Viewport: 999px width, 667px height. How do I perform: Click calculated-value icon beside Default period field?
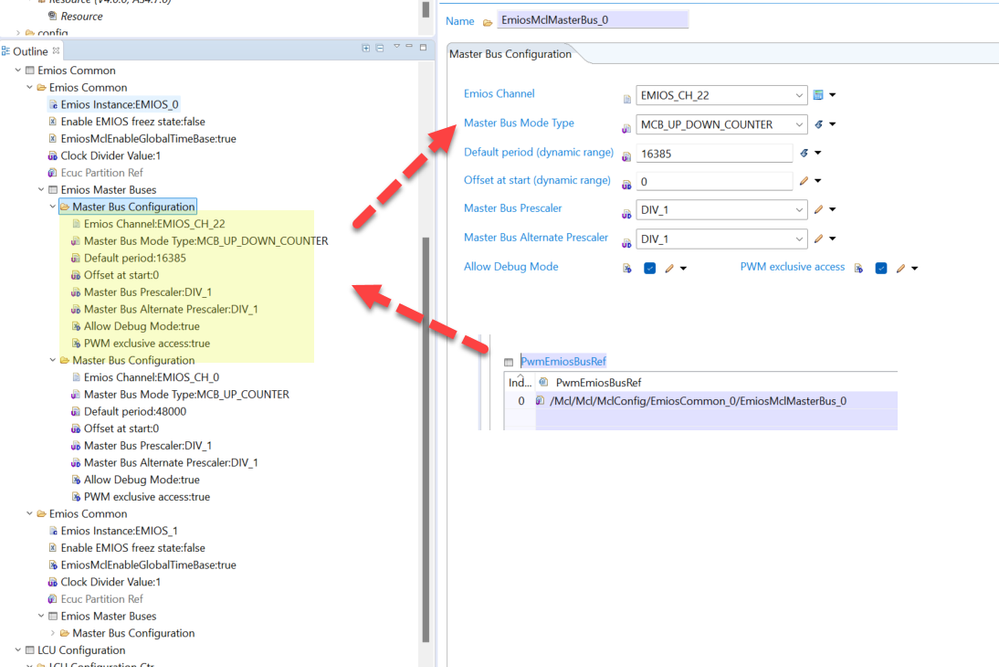804,153
